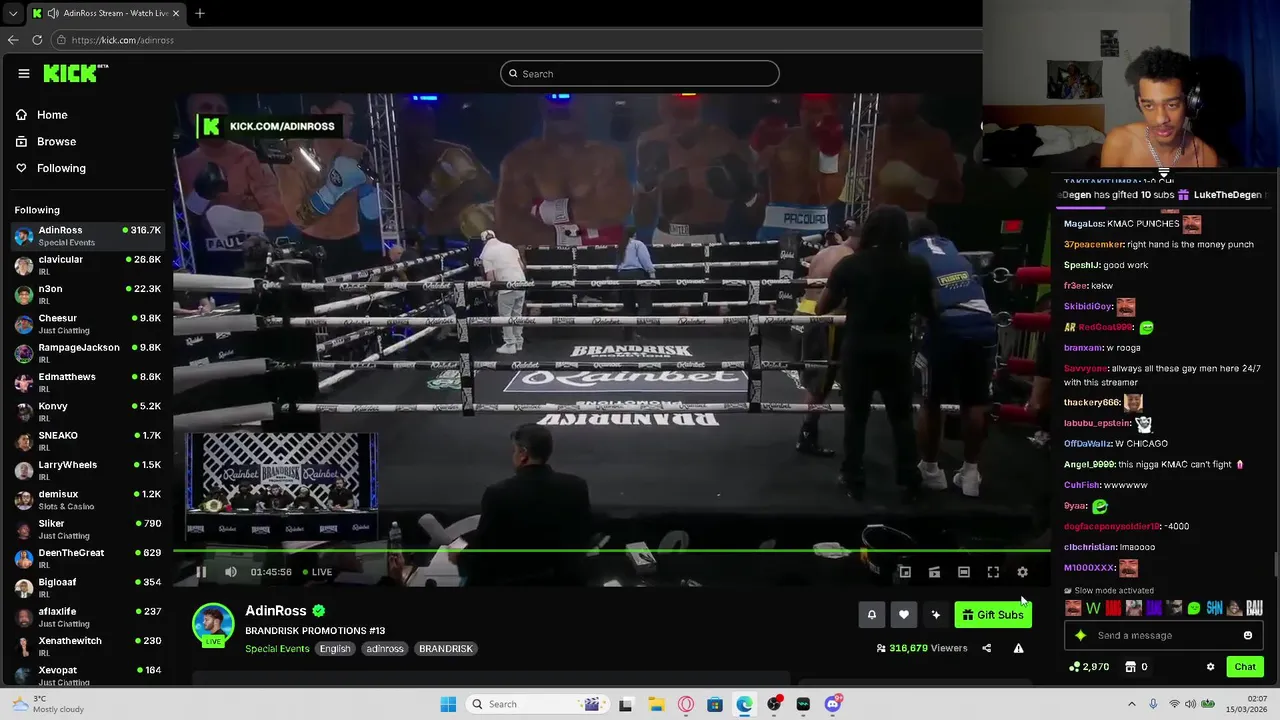Click the KICK logo
The image size is (1280, 720).
(75, 73)
